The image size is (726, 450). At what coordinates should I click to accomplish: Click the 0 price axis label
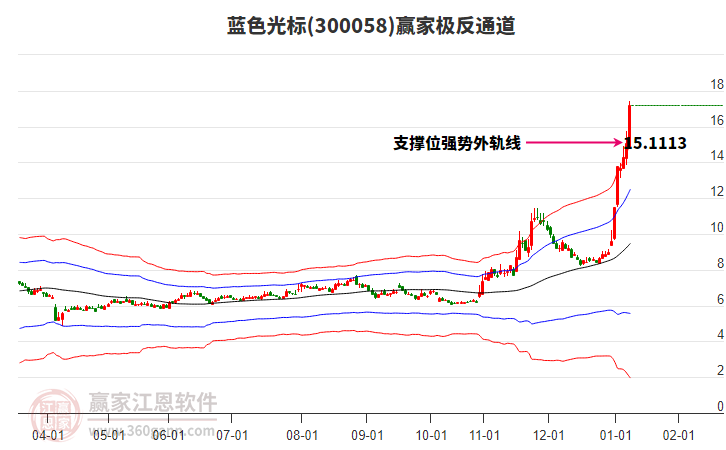(720, 406)
